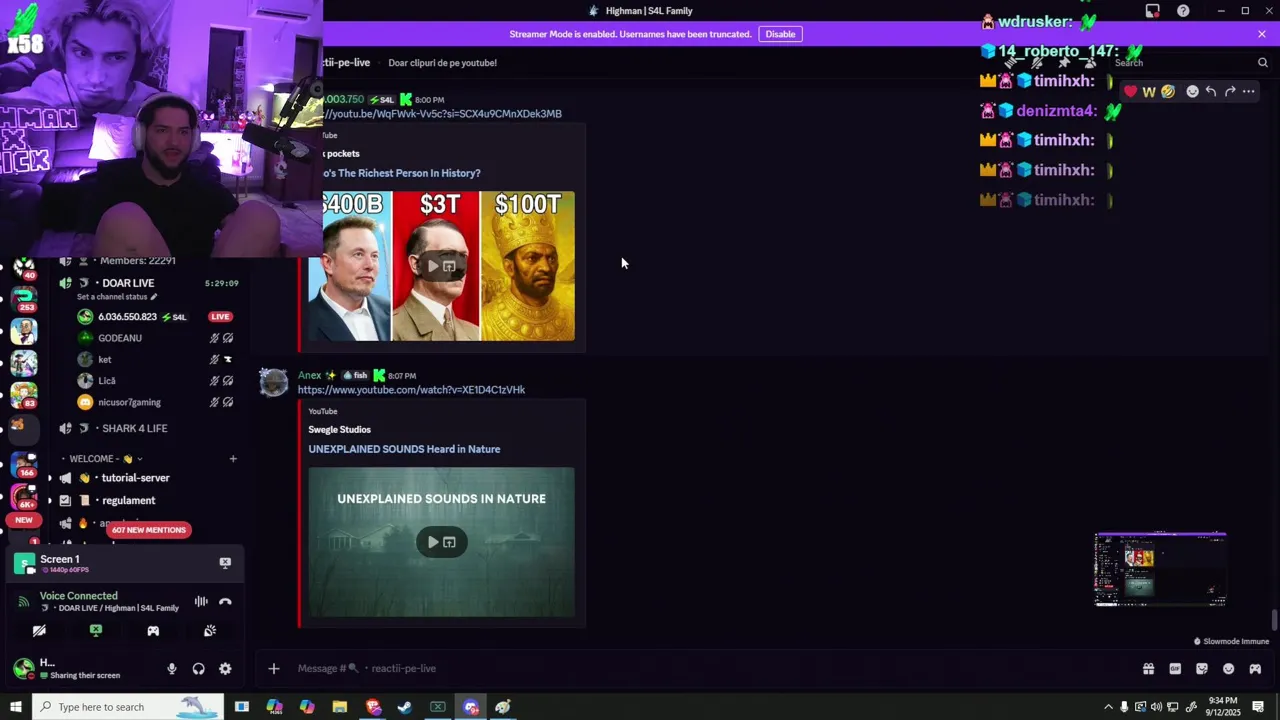Open Discord user settings gear

click(225, 669)
